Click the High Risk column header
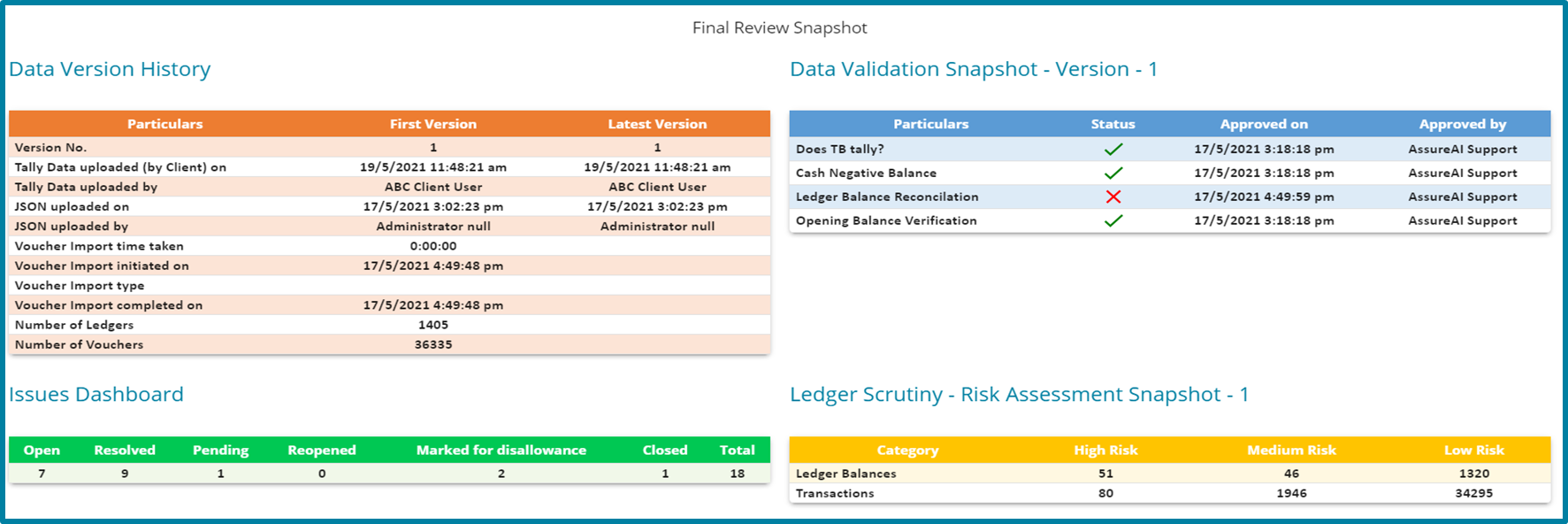This screenshot has width=1568, height=524. pyautogui.click(x=1105, y=451)
